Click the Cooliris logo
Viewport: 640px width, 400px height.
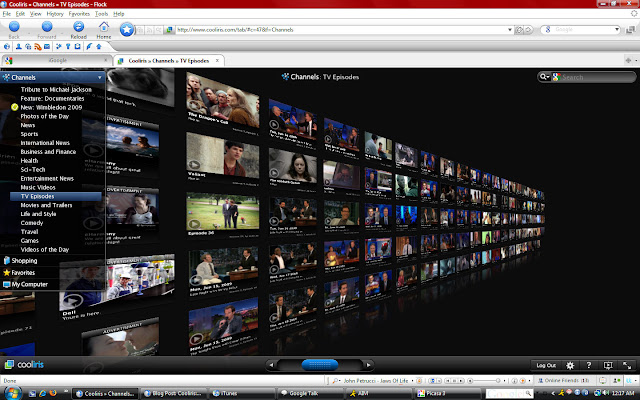(x=24, y=364)
